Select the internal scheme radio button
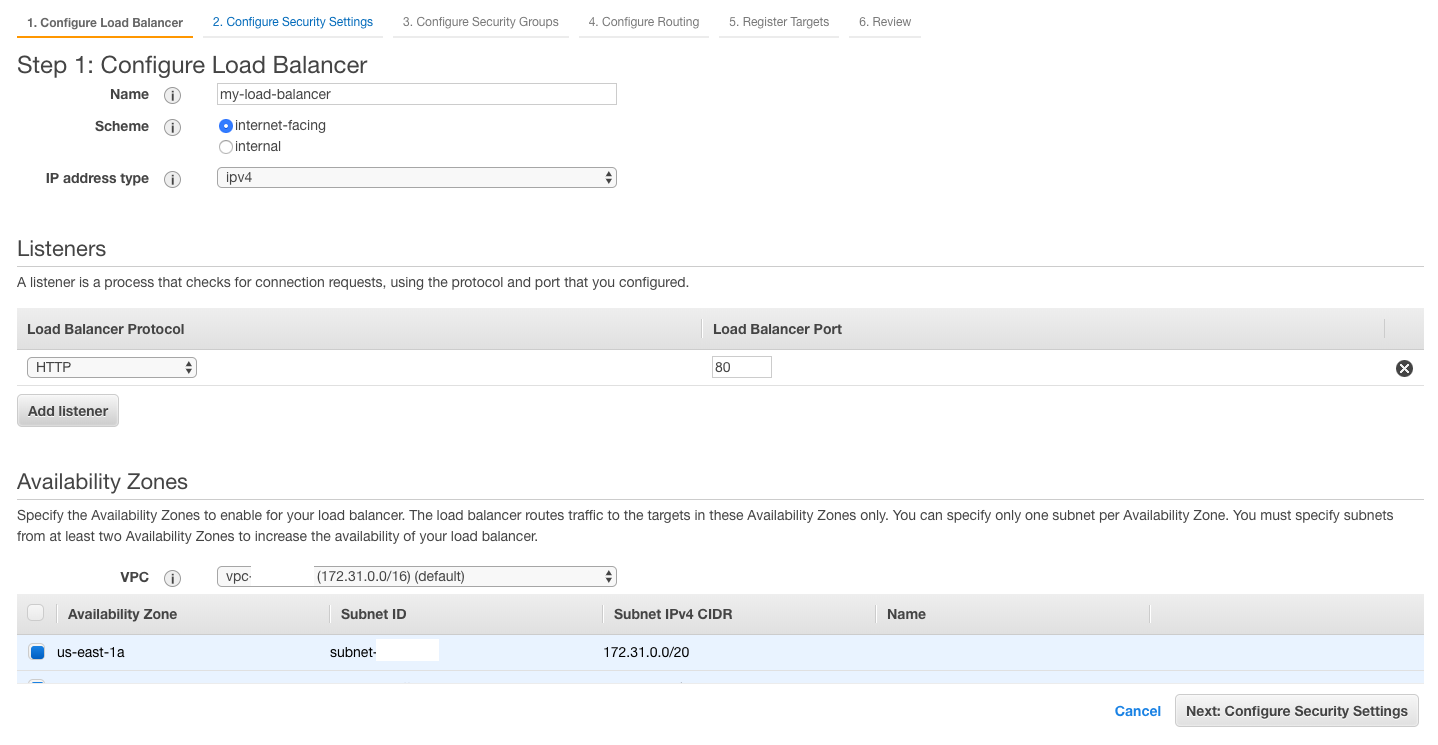1438x745 pixels. (x=226, y=147)
